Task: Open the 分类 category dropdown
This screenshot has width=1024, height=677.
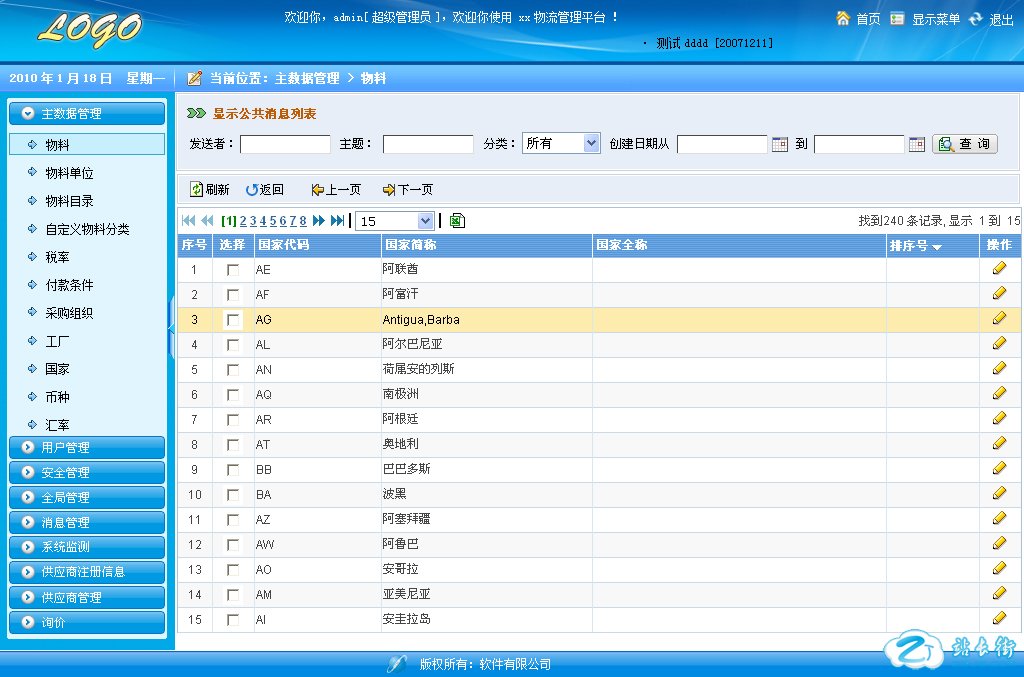Action: coord(561,143)
